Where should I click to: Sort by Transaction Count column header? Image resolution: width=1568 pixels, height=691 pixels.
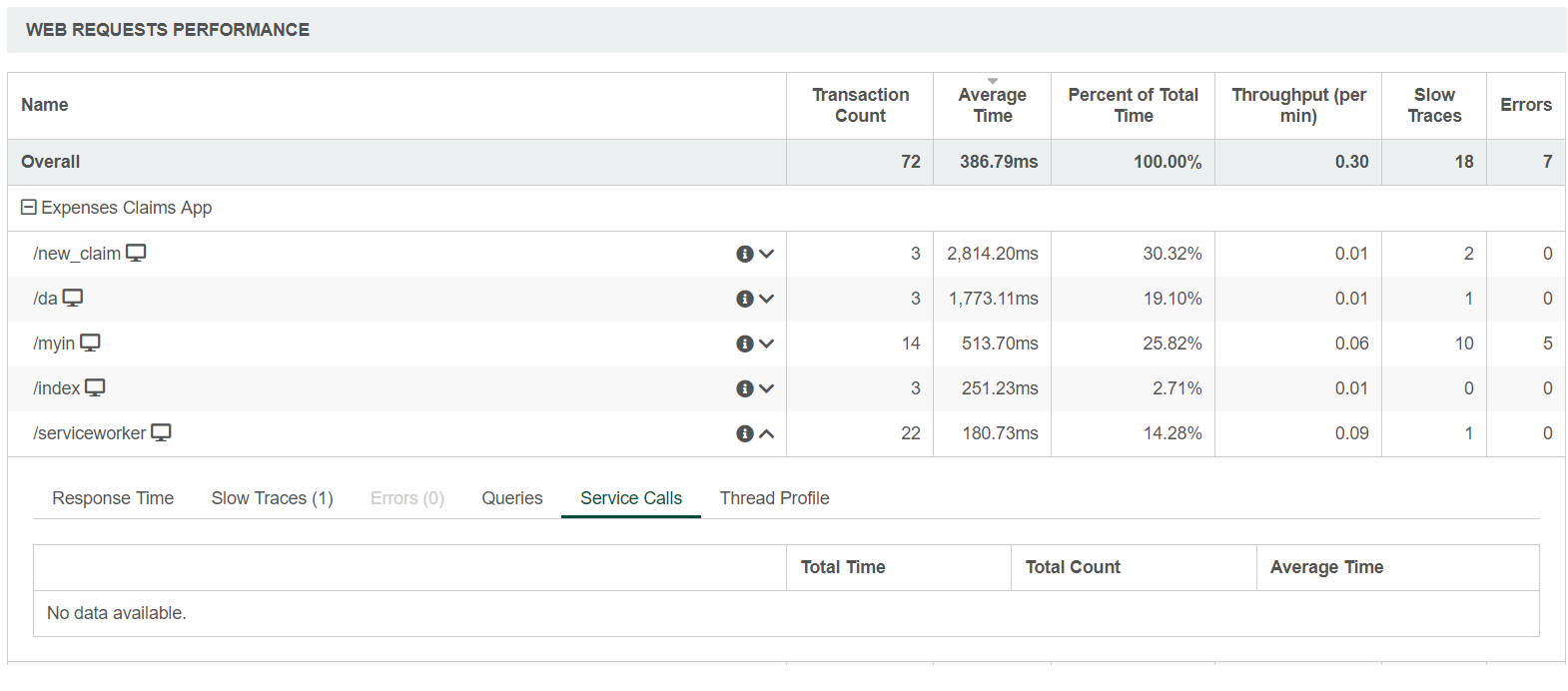click(860, 105)
